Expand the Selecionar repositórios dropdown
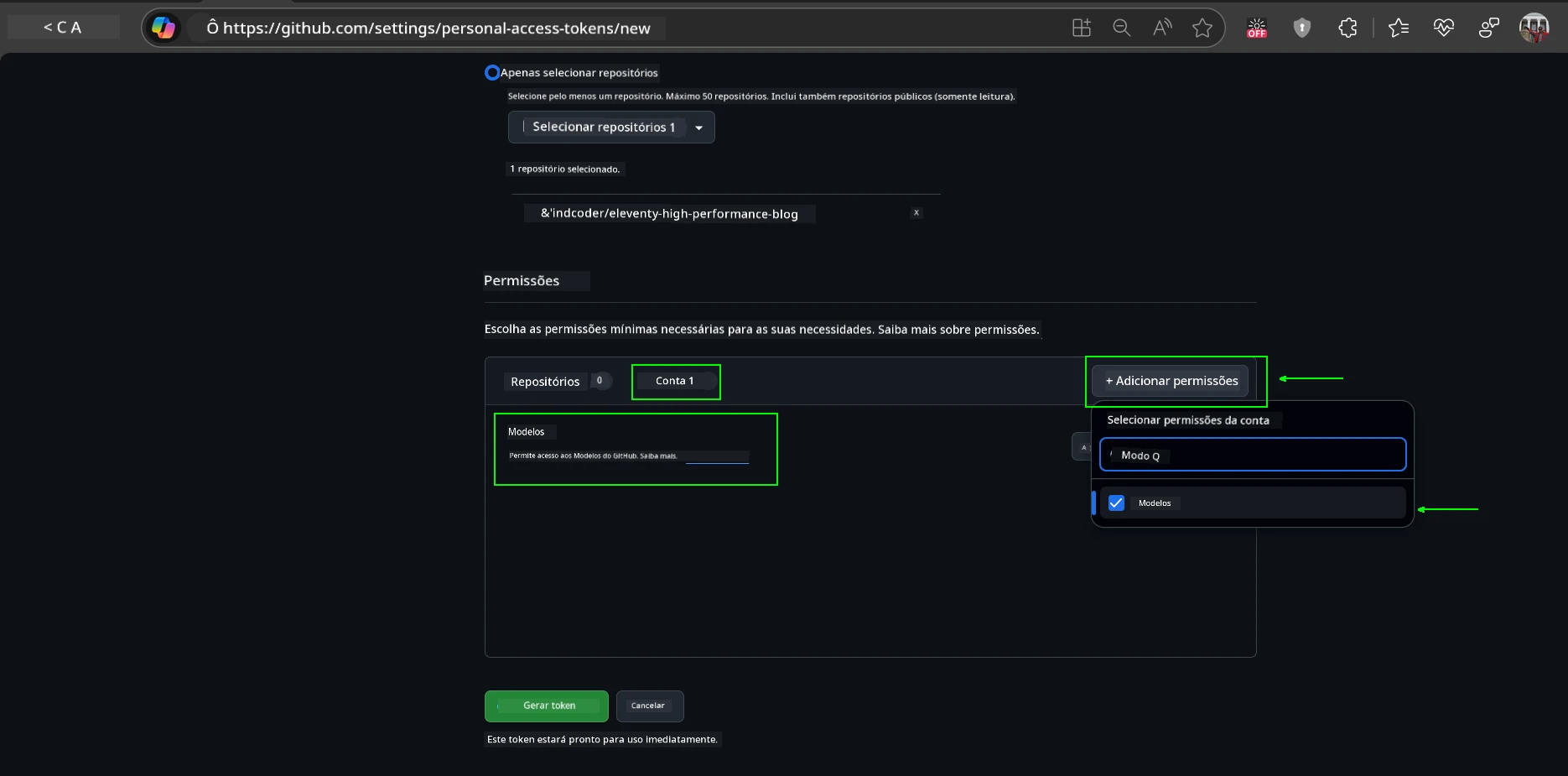The width and height of the screenshot is (1568, 776). pyautogui.click(x=699, y=127)
